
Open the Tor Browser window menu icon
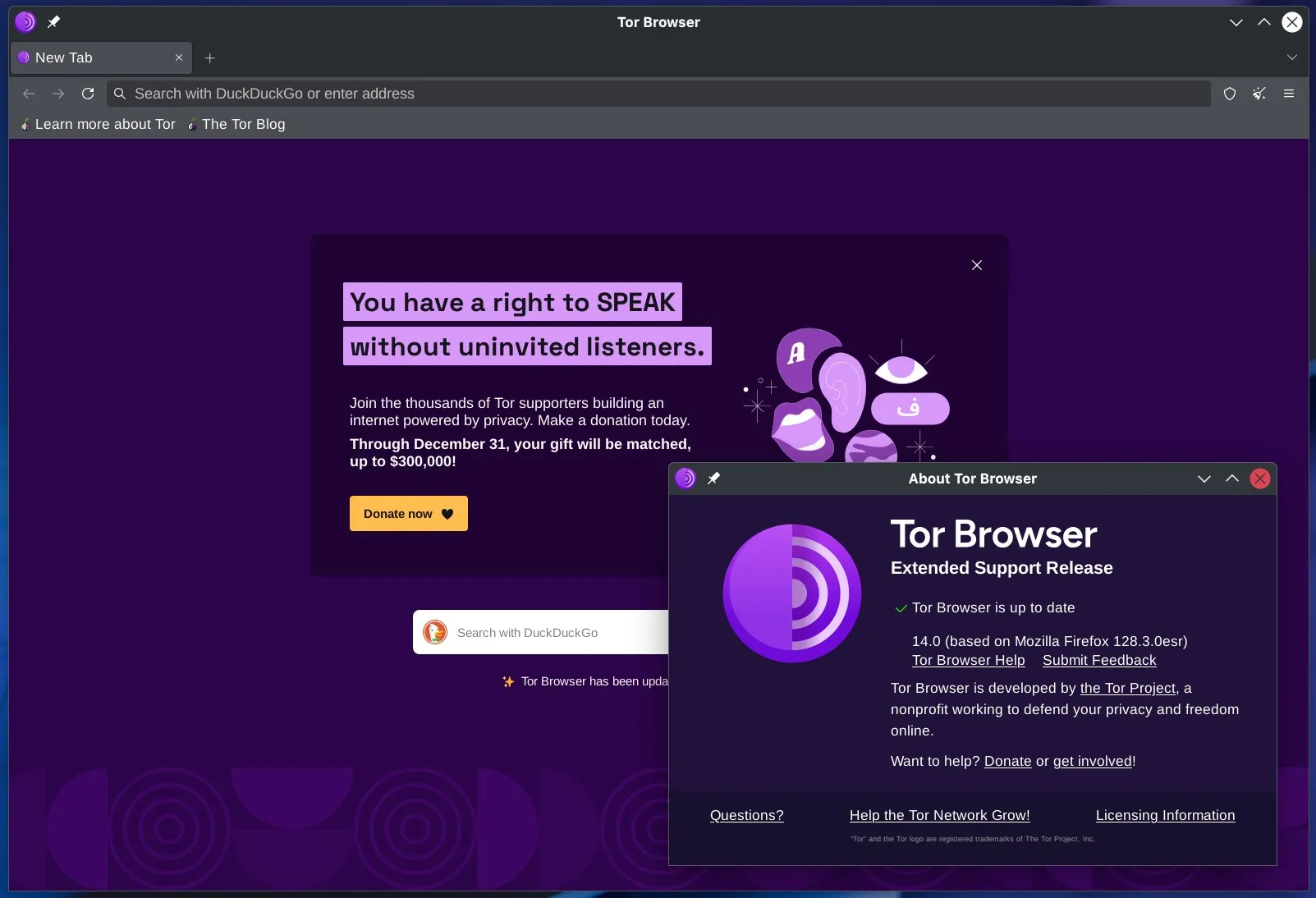click(25, 22)
